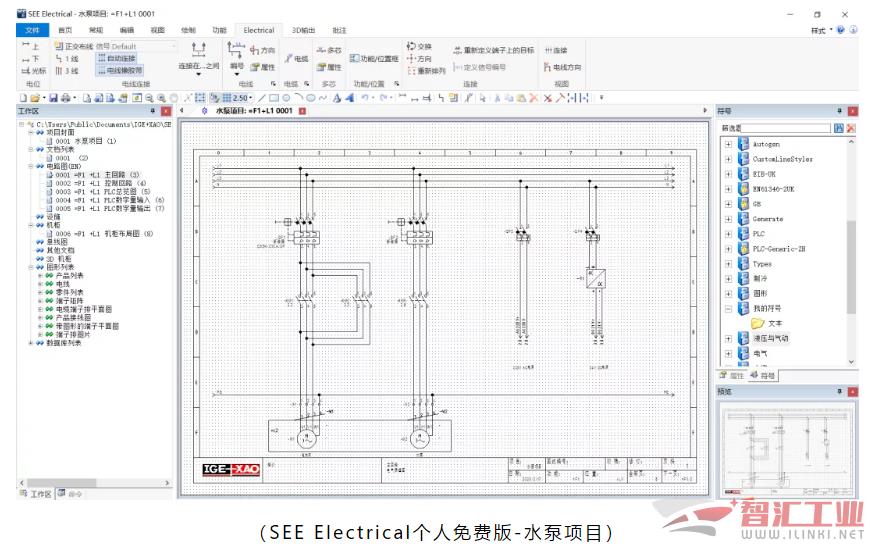
Task: Click the 连接 view button
Action: (556, 50)
